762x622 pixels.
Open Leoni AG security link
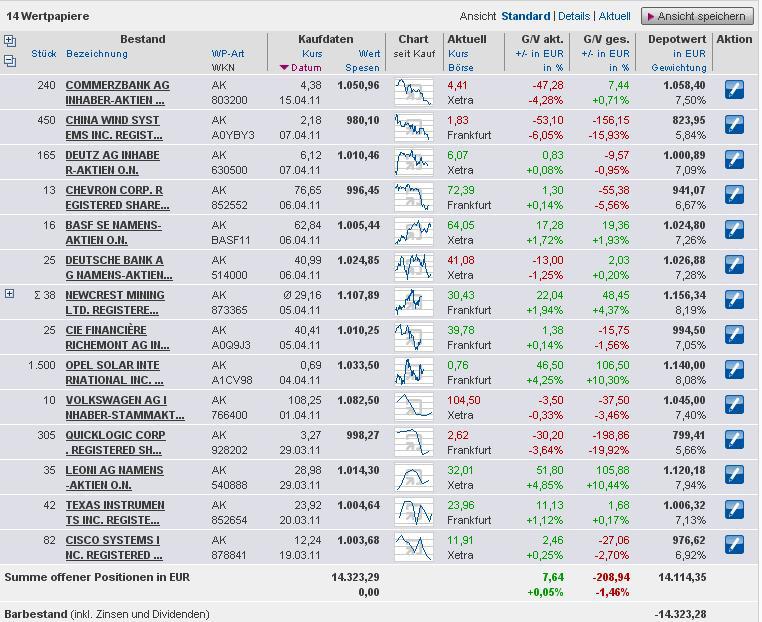(x=114, y=477)
